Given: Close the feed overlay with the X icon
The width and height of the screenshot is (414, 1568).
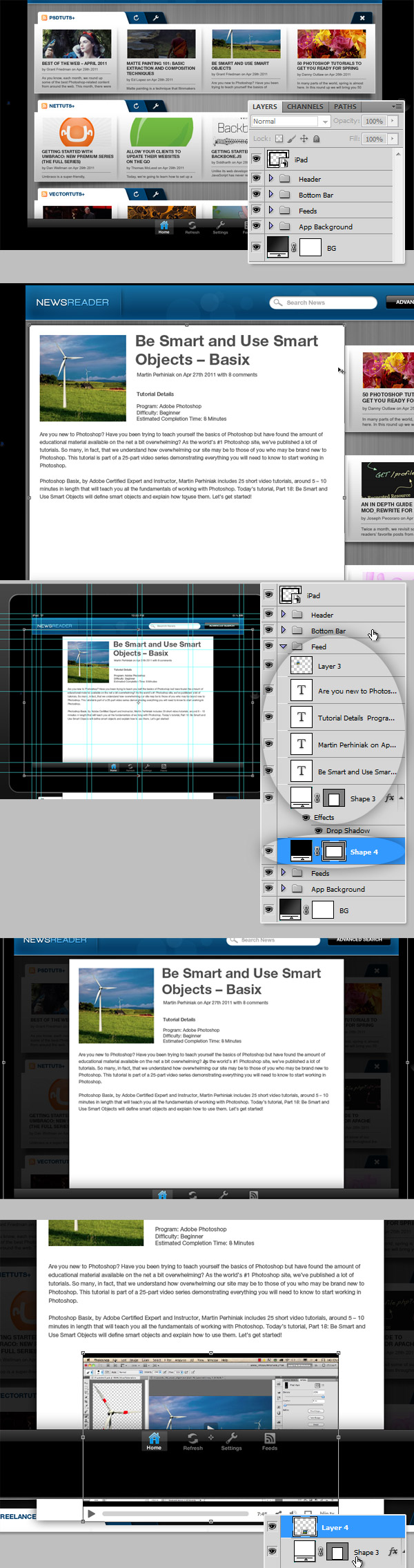Looking at the screenshot, I should click(x=362, y=17).
